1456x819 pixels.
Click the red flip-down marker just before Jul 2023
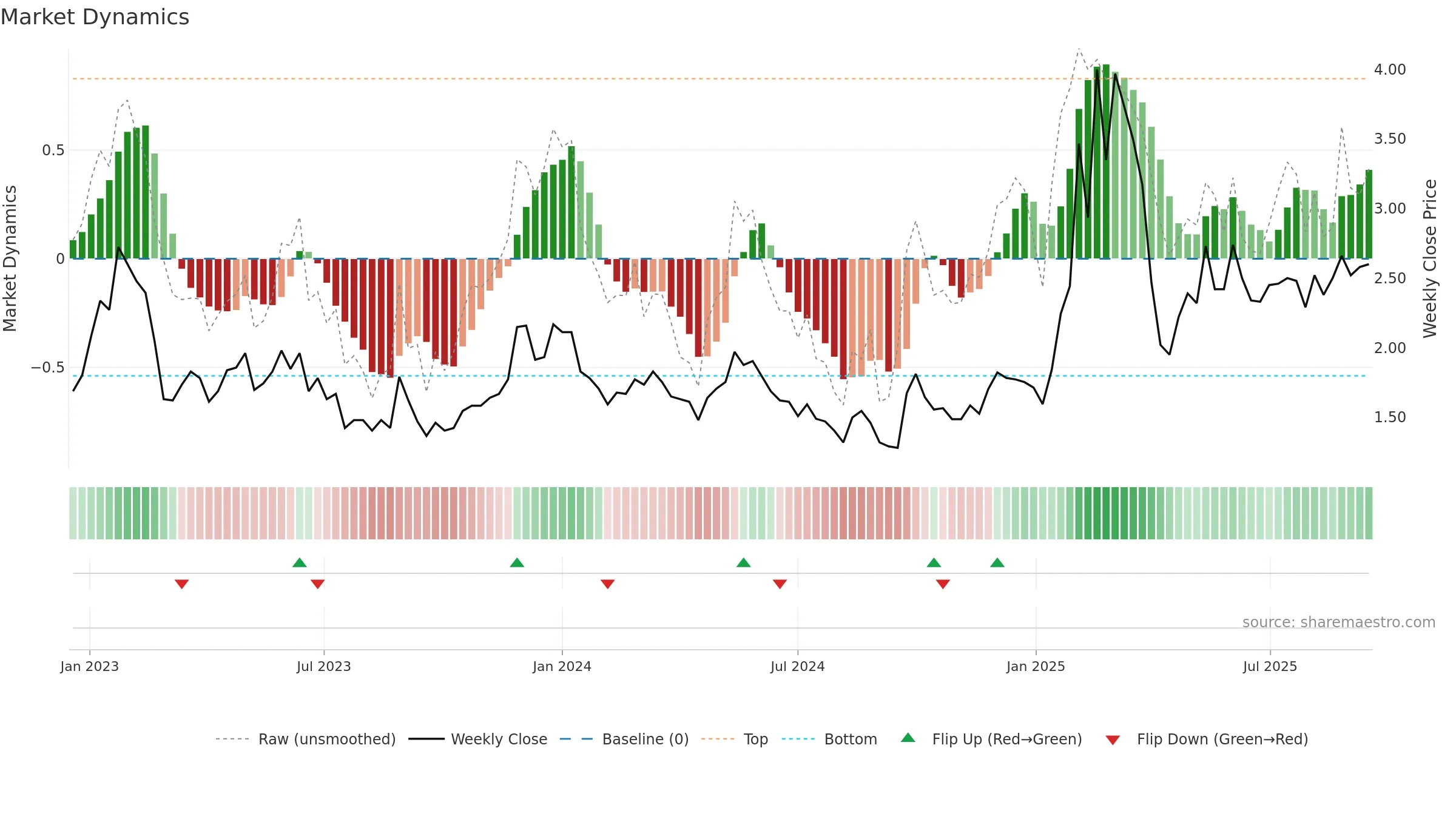pyautogui.click(x=318, y=584)
